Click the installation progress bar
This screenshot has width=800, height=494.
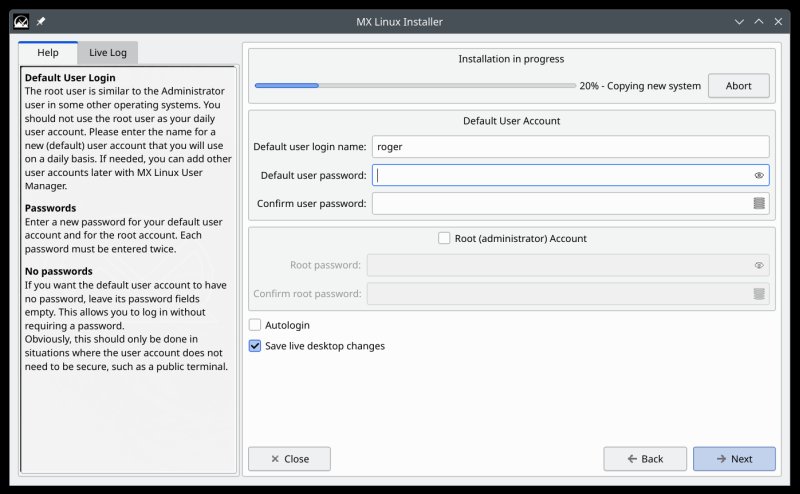tap(415, 86)
